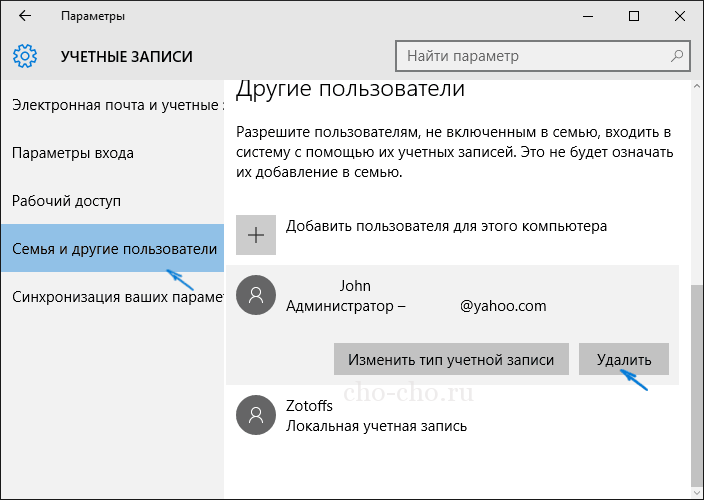This screenshot has width=704, height=500.
Task: Click the plus icon to add user
Action: pos(256,235)
